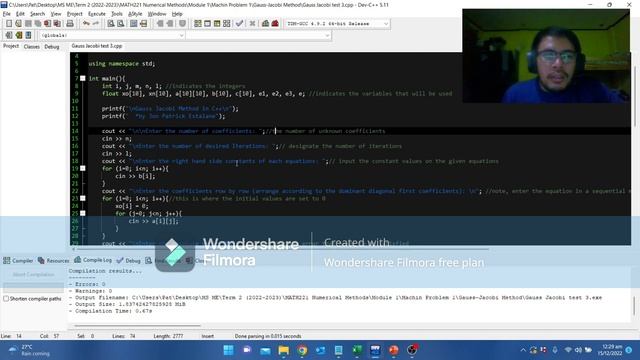Open the Compiler tab in bottom panel
Viewport: 640px width, 360px height.
pos(18,260)
